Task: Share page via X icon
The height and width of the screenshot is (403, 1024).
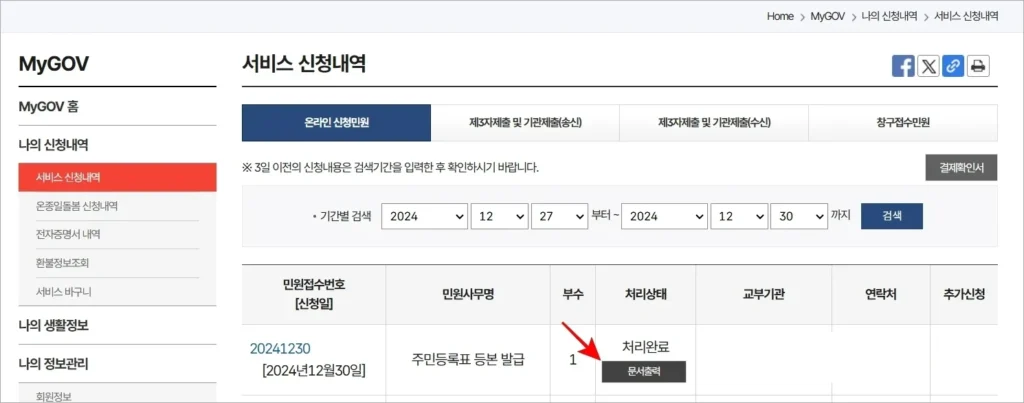Action: (928, 66)
